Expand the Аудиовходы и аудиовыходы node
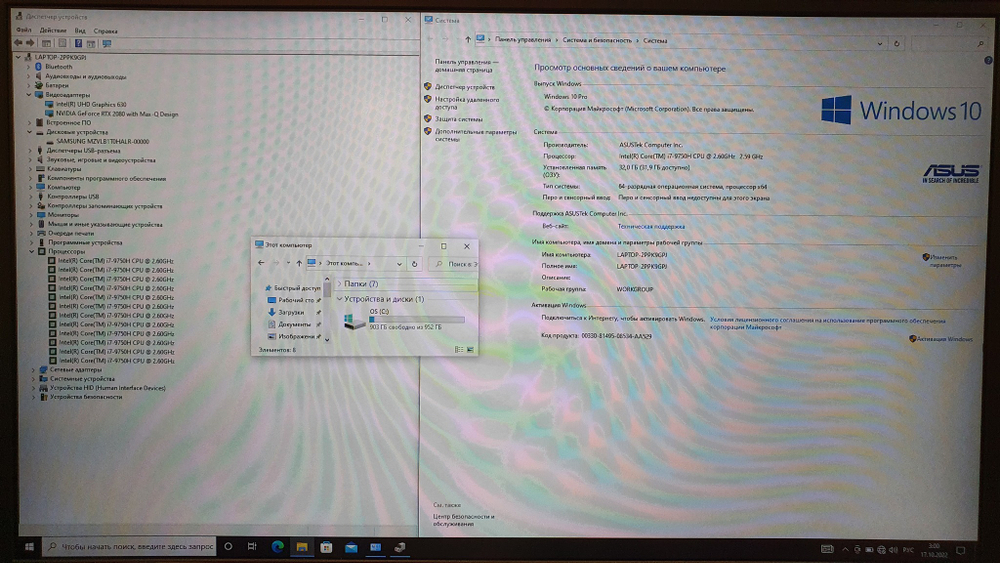Image resolution: width=1000 pixels, height=563 pixels. coord(28,76)
